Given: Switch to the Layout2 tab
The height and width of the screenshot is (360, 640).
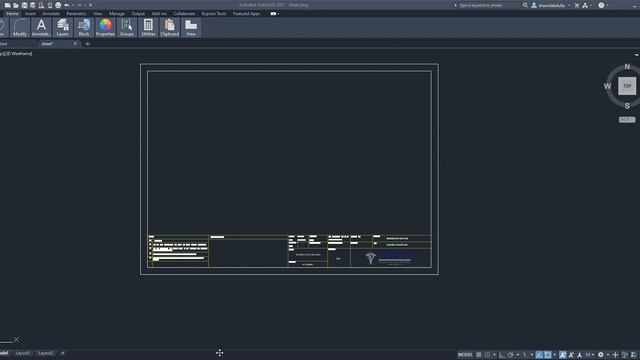Looking at the screenshot, I should (45, 353).
